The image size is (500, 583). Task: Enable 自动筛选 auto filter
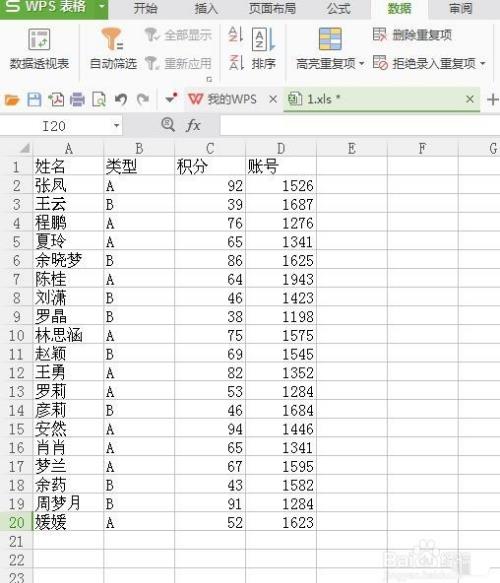point(113,49)
